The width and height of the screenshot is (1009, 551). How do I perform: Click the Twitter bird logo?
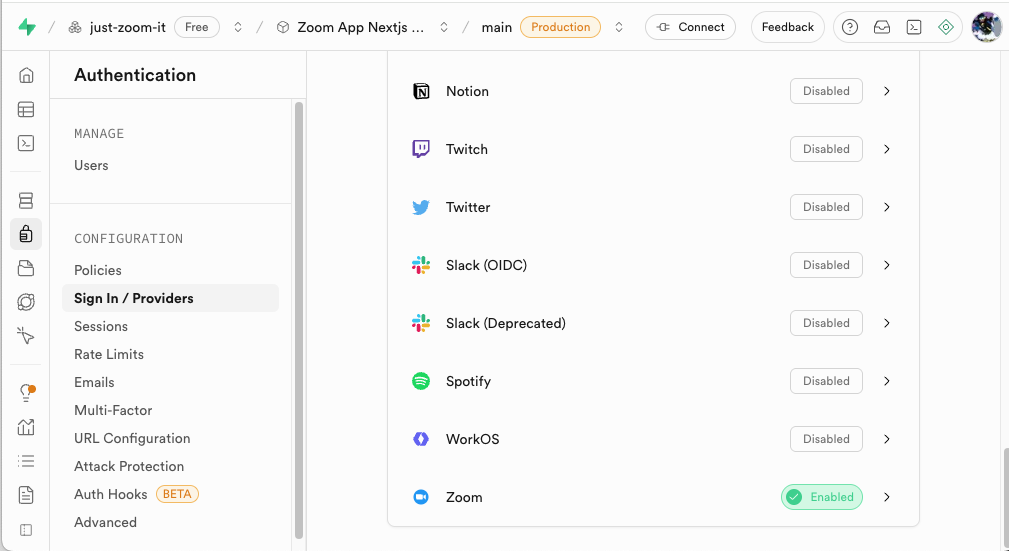click(x=421, y=207)
